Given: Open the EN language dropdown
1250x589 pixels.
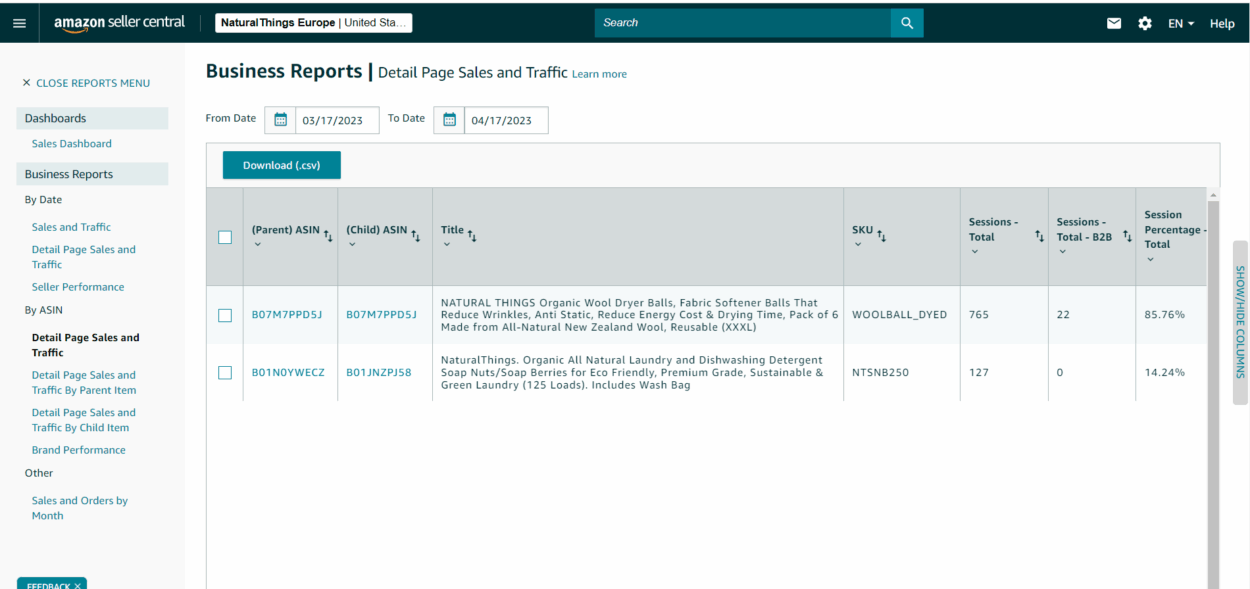Looking at the screenshot, I should 1180,22.
